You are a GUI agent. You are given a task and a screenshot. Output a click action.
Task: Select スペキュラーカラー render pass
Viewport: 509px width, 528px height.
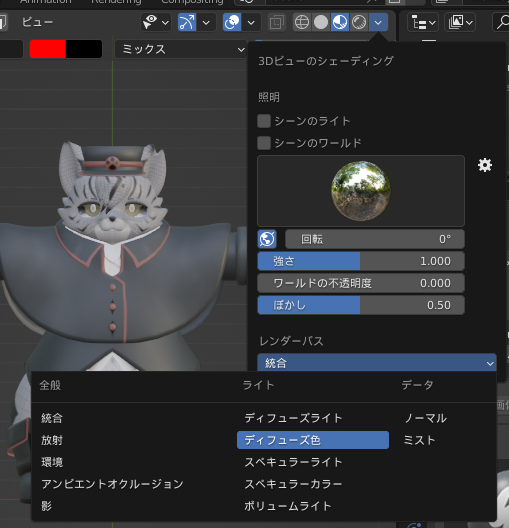[293, 484]
